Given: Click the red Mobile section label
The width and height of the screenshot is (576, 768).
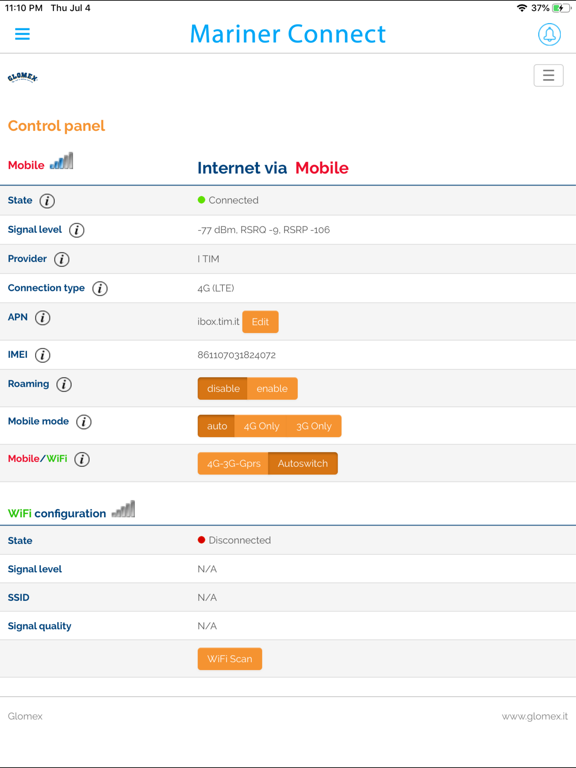Looking at the screenshot, I should [x=26, y=165].
